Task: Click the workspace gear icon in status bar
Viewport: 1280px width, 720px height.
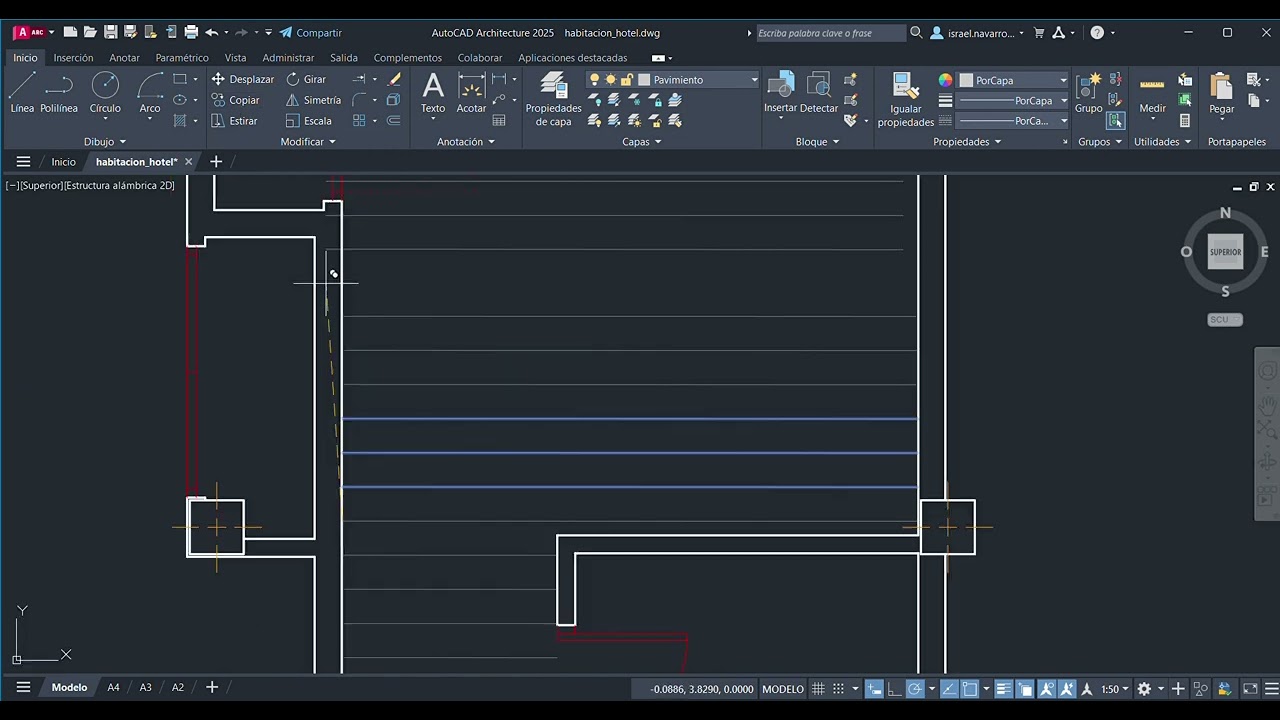Action: pyautogui.click(x=1144, y=689)
